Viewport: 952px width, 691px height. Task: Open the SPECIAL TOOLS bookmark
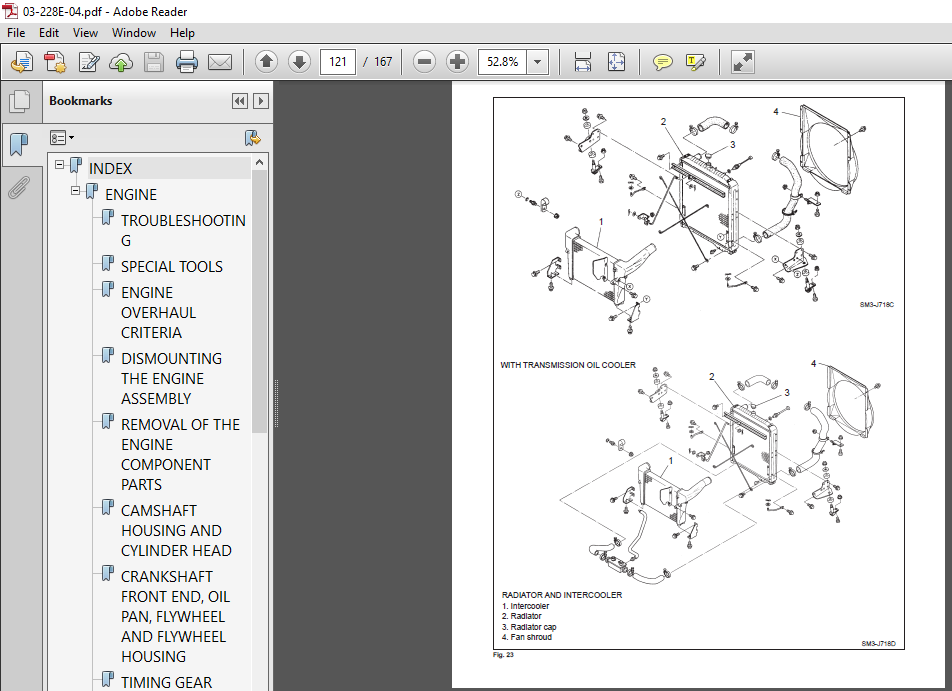tap(172, 267)
